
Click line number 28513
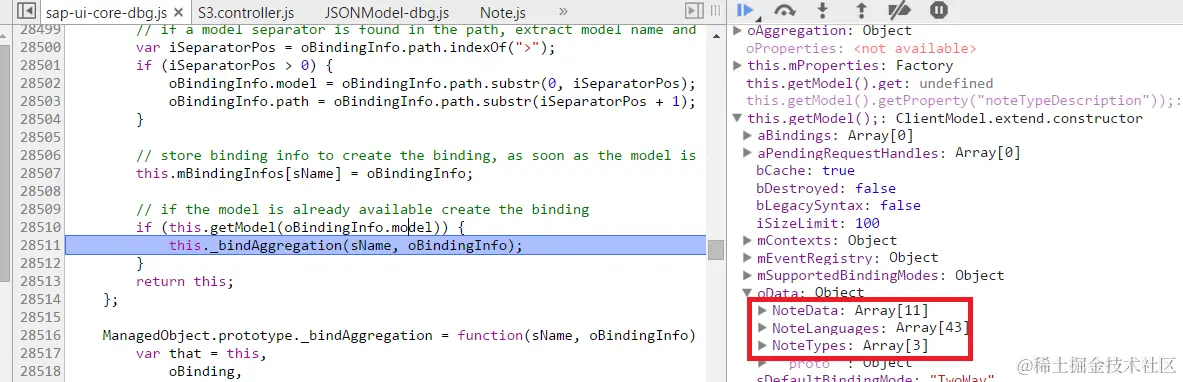click(39, 282)
